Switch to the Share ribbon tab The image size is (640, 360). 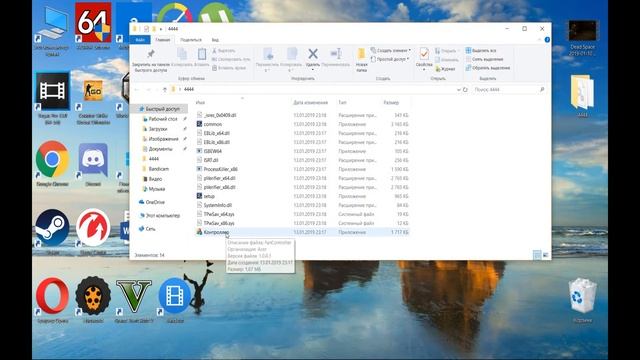tap(191, 40)
